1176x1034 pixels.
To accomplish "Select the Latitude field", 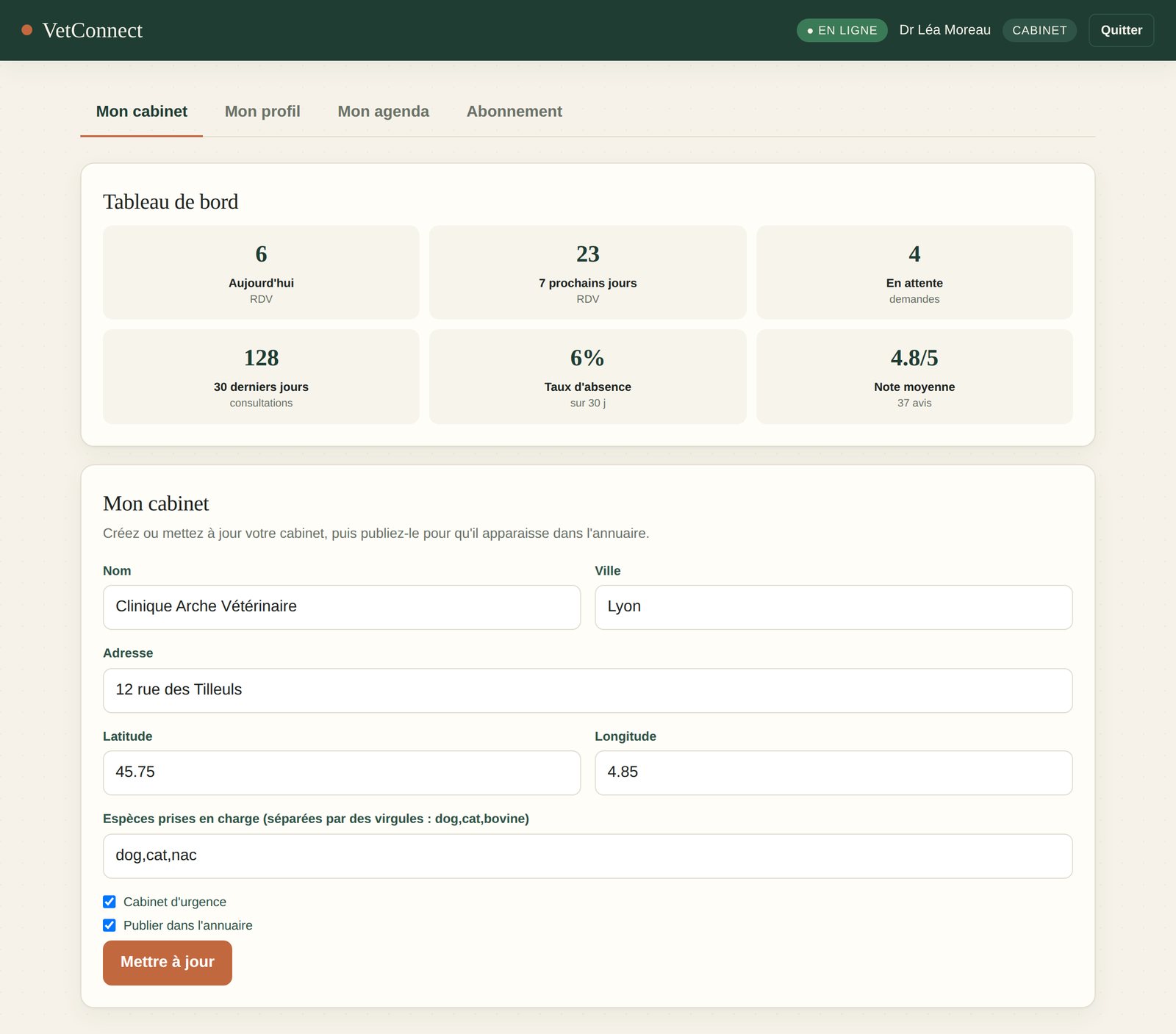I will [342, 772].
